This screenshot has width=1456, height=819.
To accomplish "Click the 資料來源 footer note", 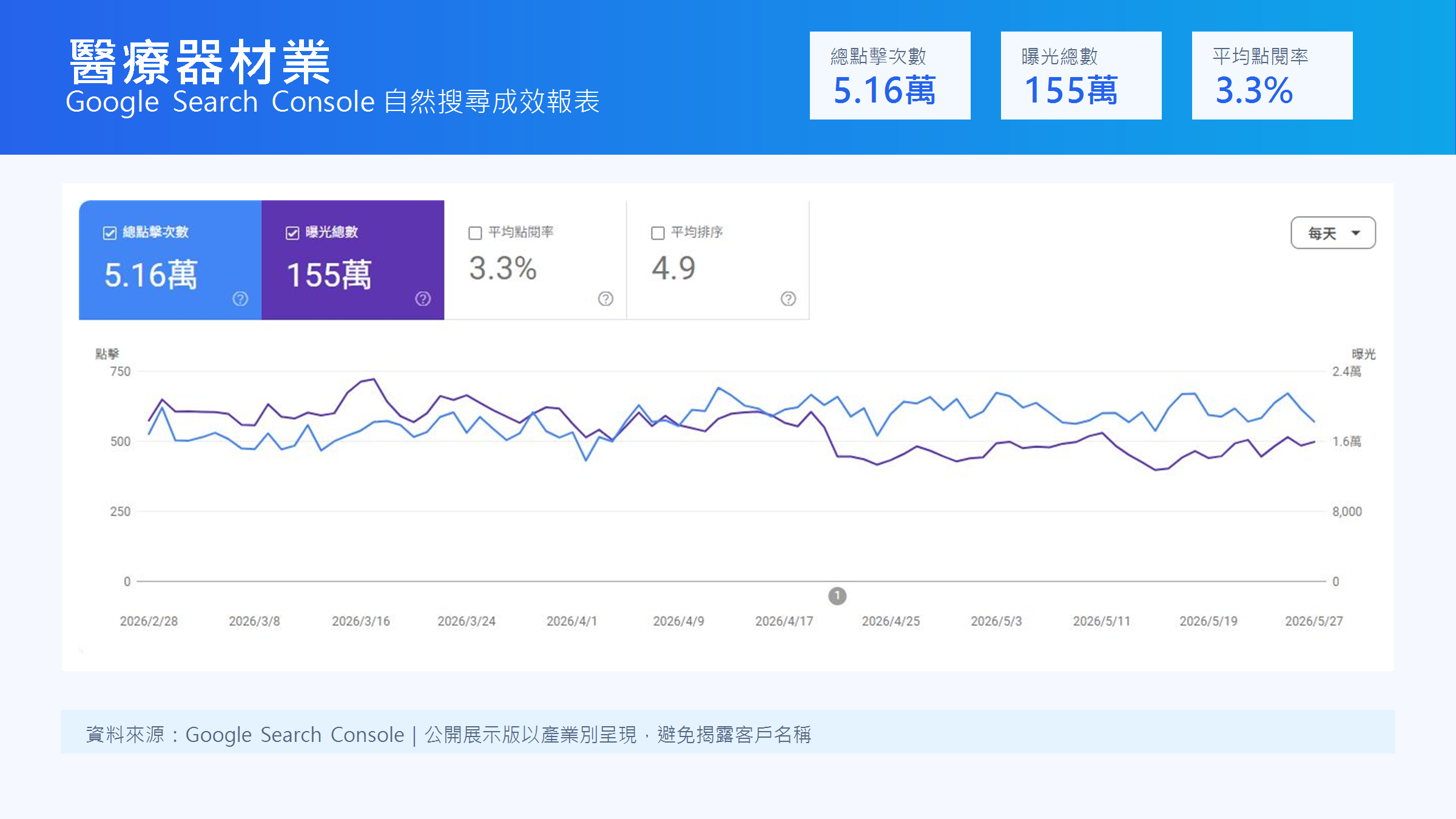I will click(x=448, y=735).
